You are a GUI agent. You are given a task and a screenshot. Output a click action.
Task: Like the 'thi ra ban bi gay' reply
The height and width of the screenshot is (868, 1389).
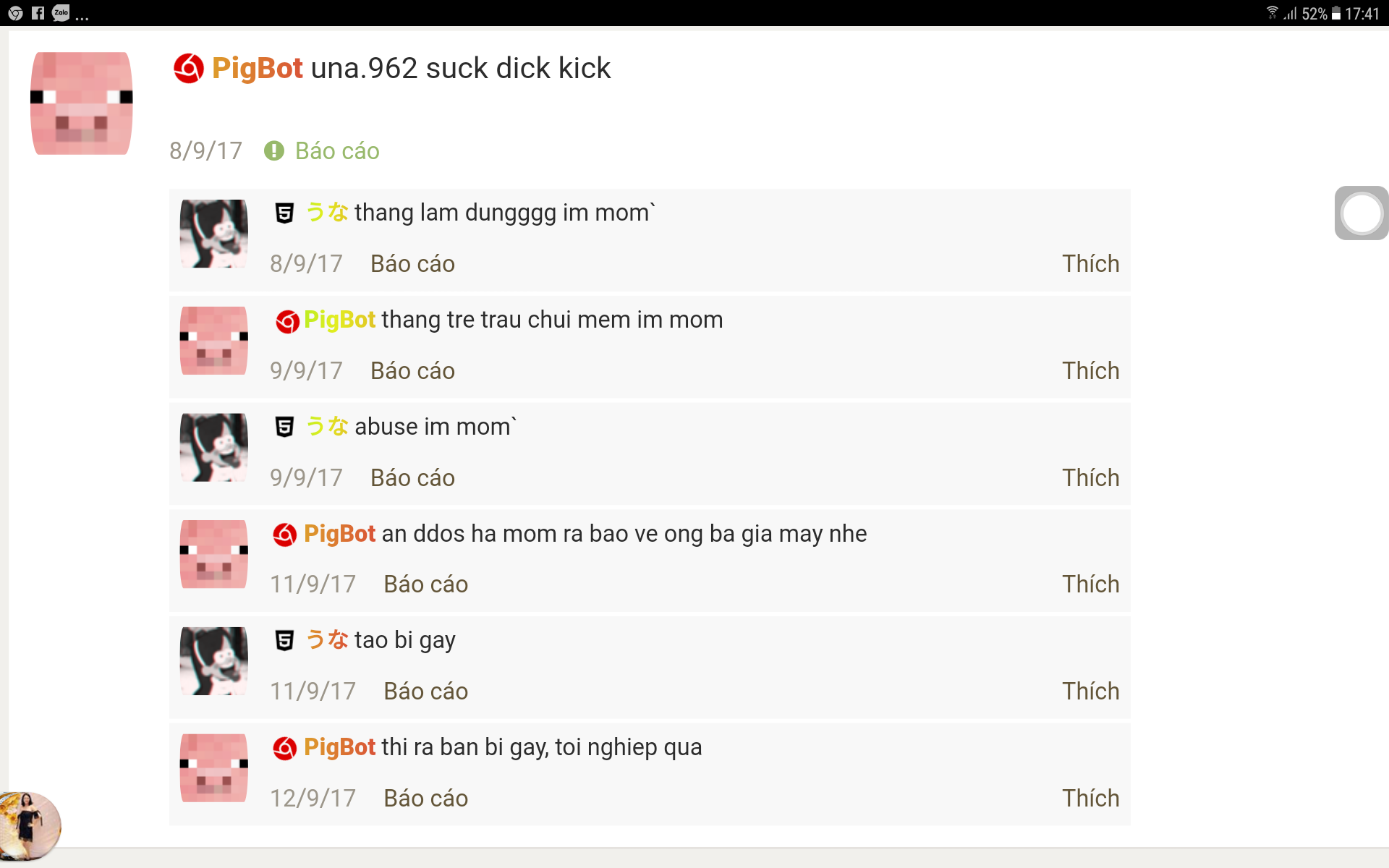pyautogui.click(x=1090, y=798)
